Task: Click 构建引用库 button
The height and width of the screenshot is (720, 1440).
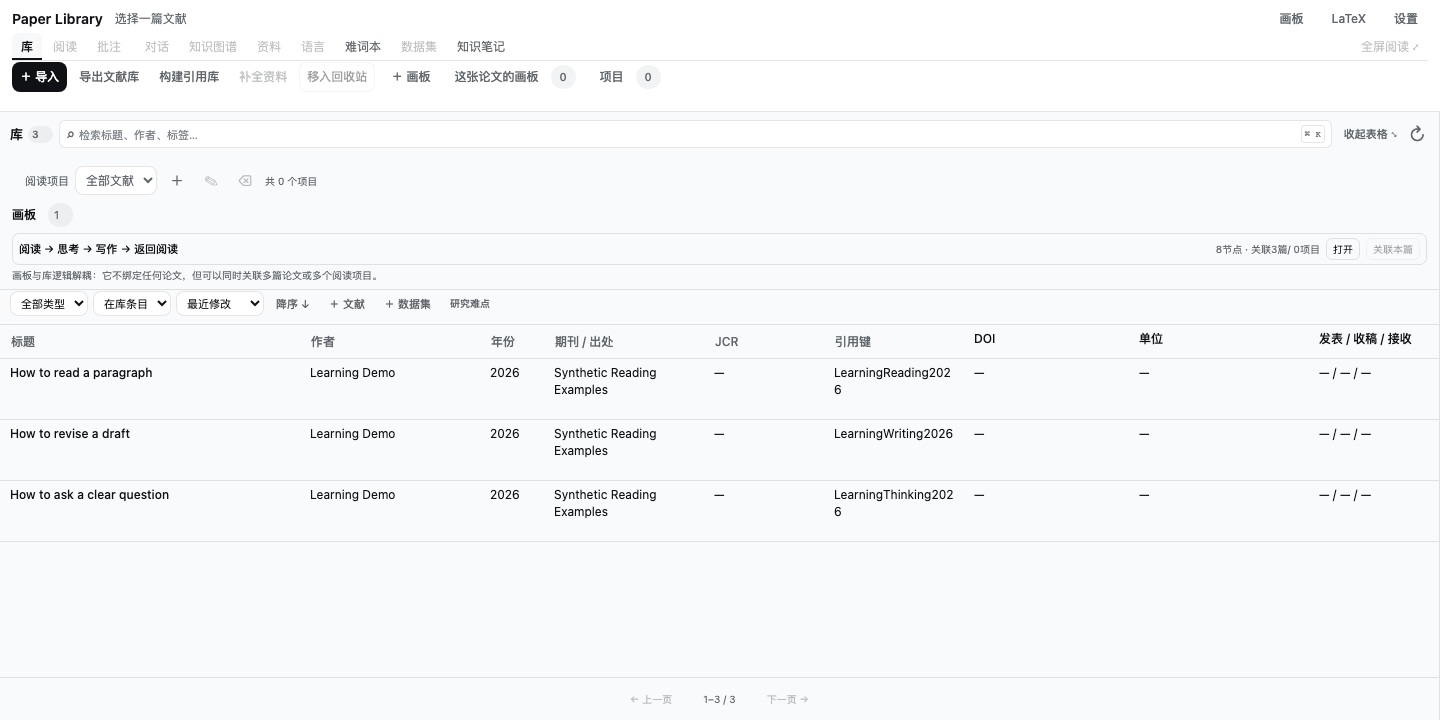Action: point(189,77)
